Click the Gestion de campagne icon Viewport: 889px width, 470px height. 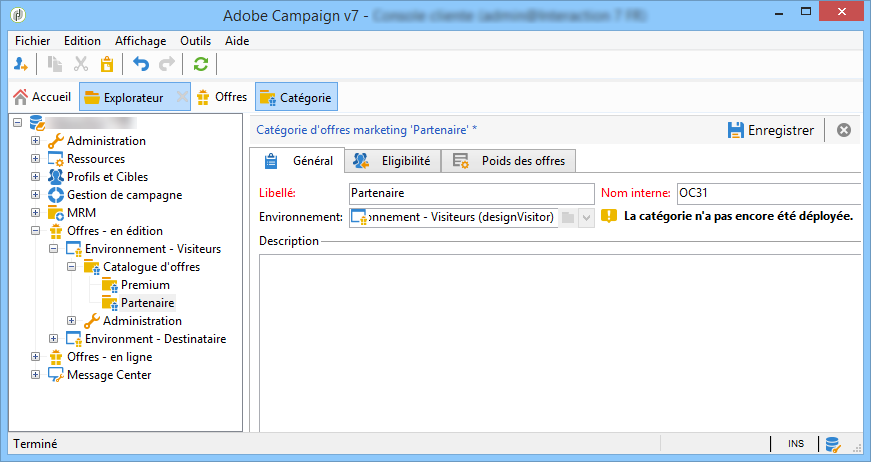coord(56,195)
